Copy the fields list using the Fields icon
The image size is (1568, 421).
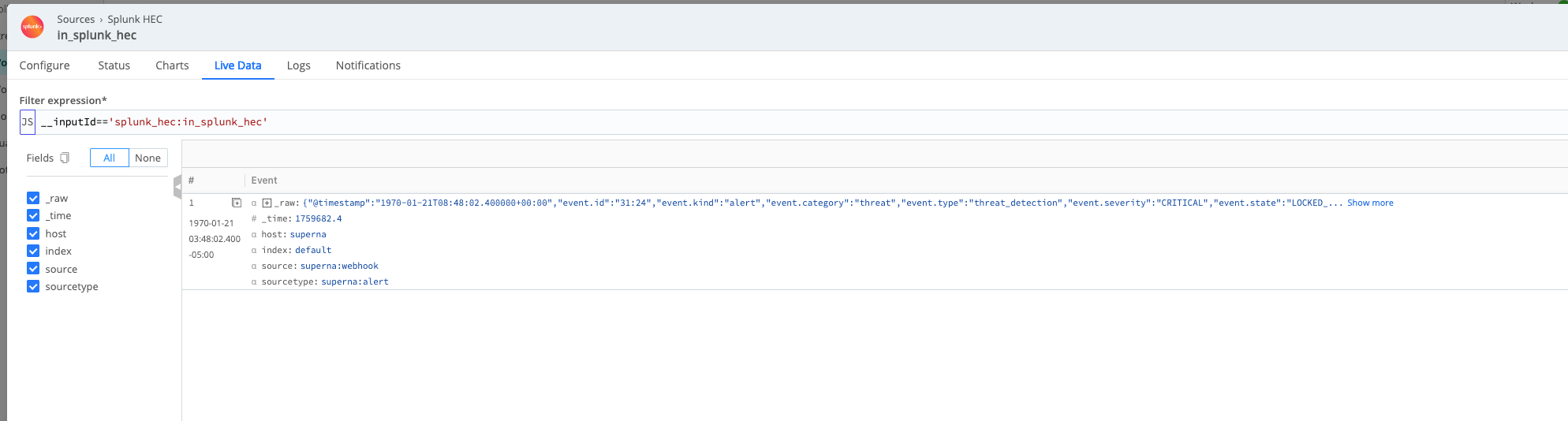(x=65, y=158)
